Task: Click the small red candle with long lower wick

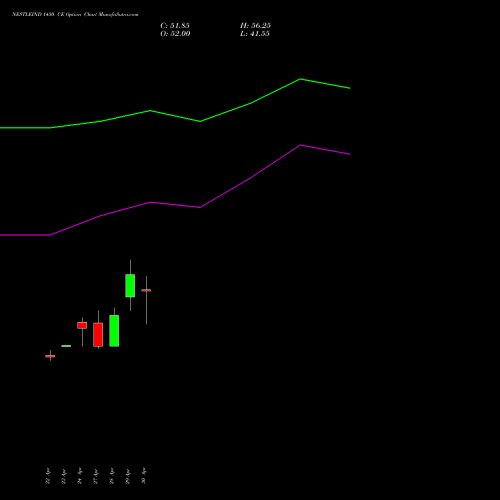Action: pyautogui.click(x=82, y=325)
